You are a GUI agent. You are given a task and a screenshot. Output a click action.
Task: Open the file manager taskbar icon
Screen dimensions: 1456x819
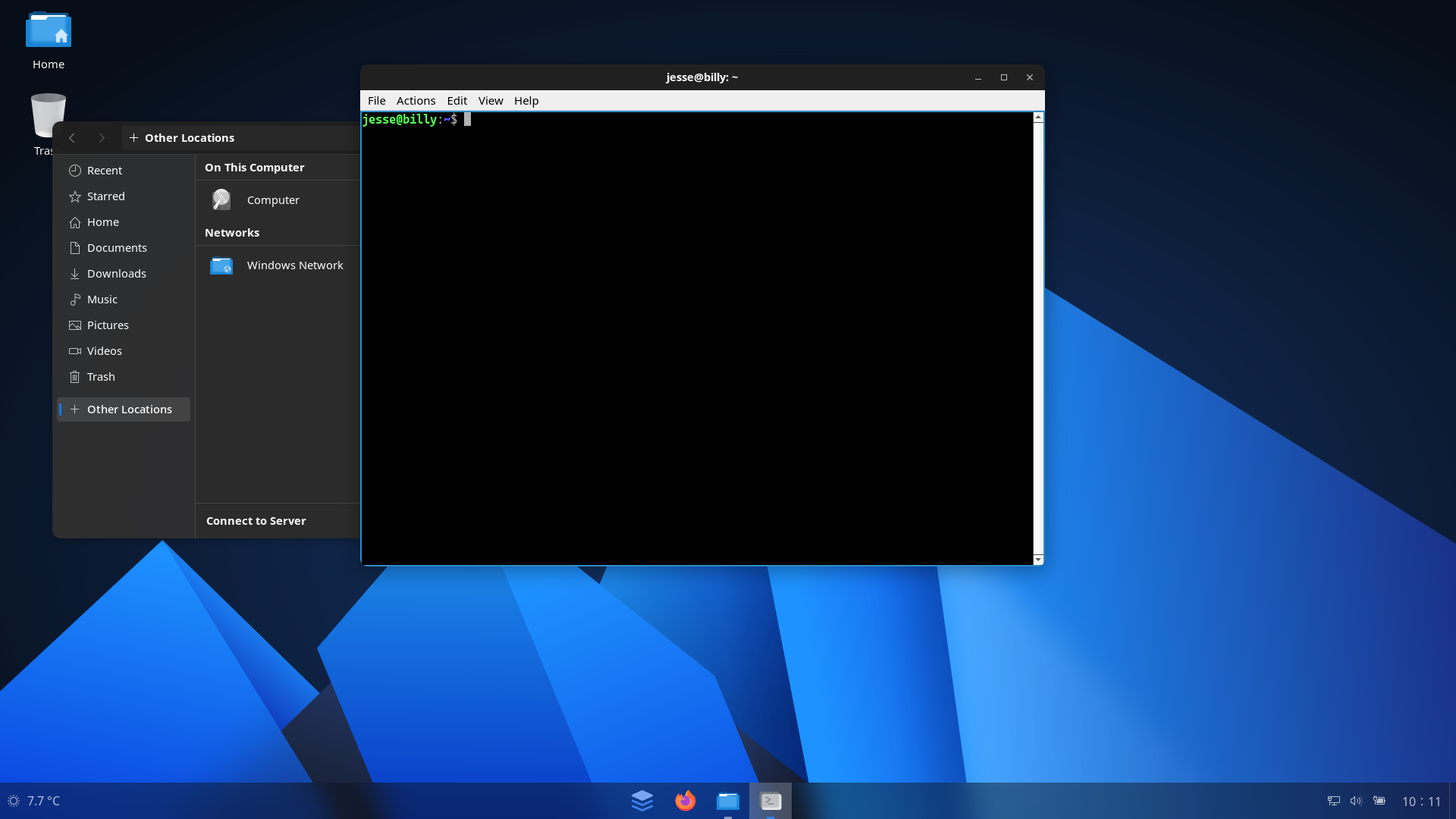(728, 801)
